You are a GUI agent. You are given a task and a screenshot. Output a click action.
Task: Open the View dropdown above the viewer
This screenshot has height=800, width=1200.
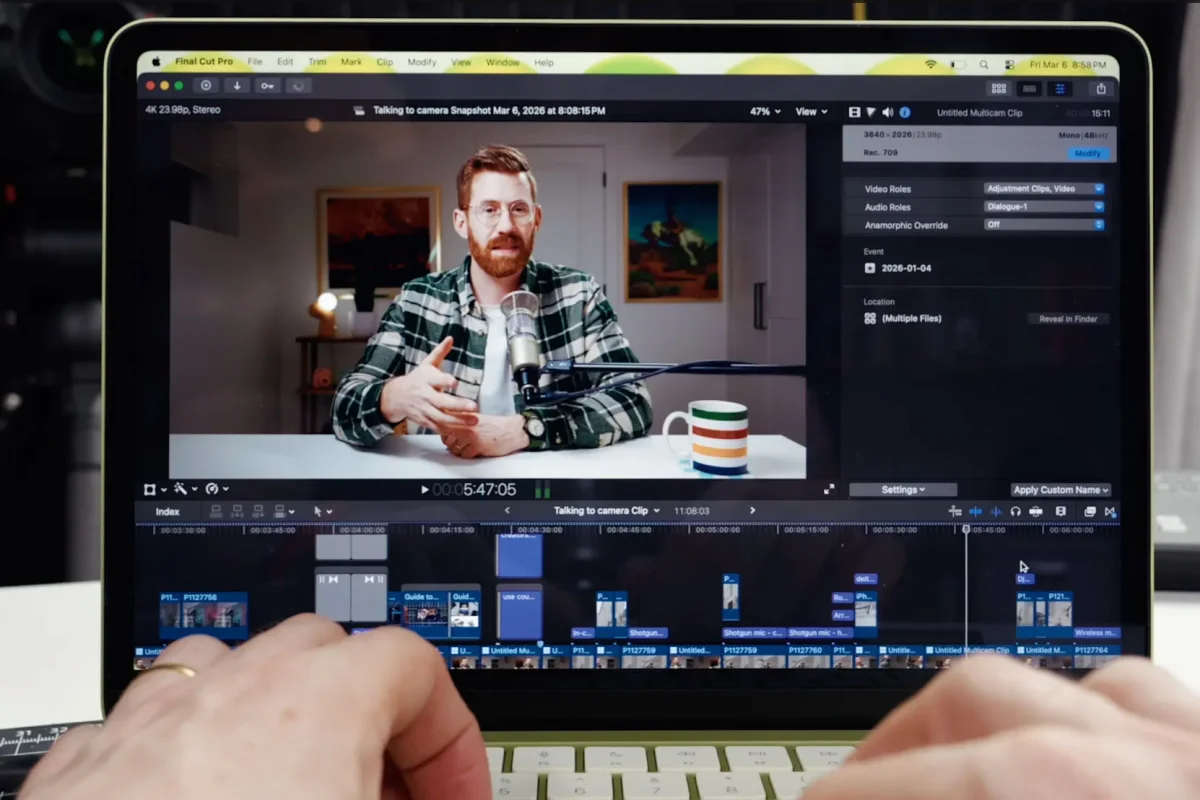[809, 112]
